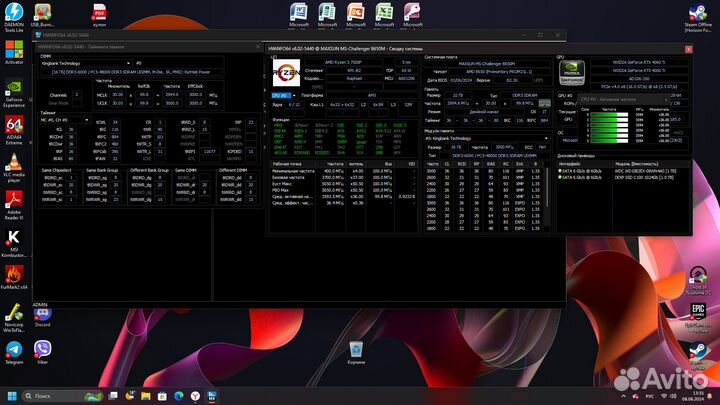Viewport: 720px width, 405px height.
Task: Click the AMD Ryzen logo image
Action: [286, 74]
